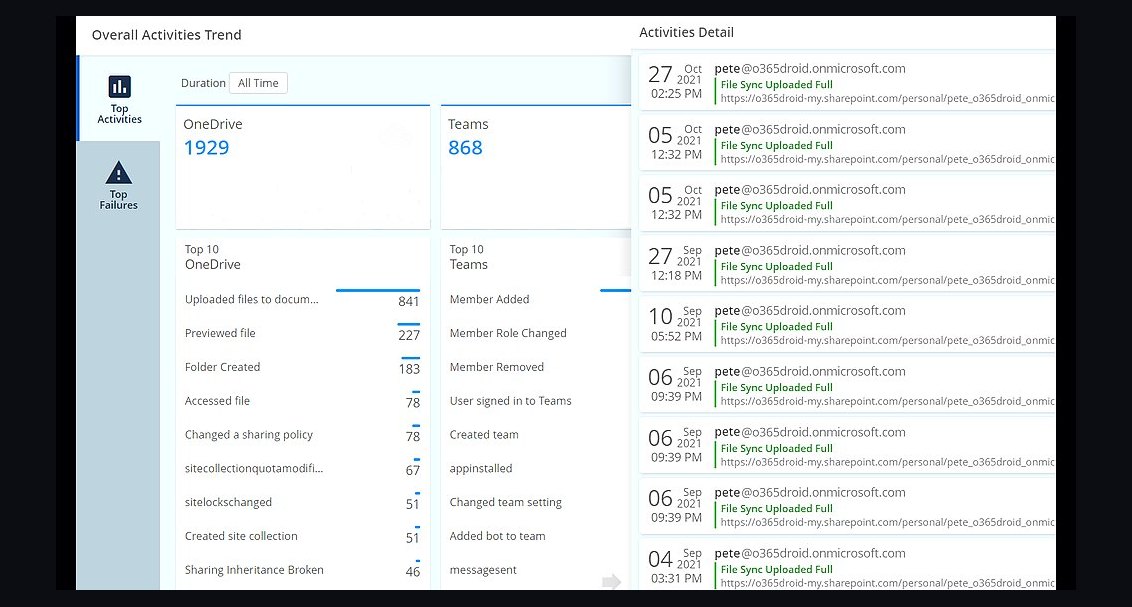Click the Accessed file activity
The height and width of the screenshot is (607, 1132).
302,401
